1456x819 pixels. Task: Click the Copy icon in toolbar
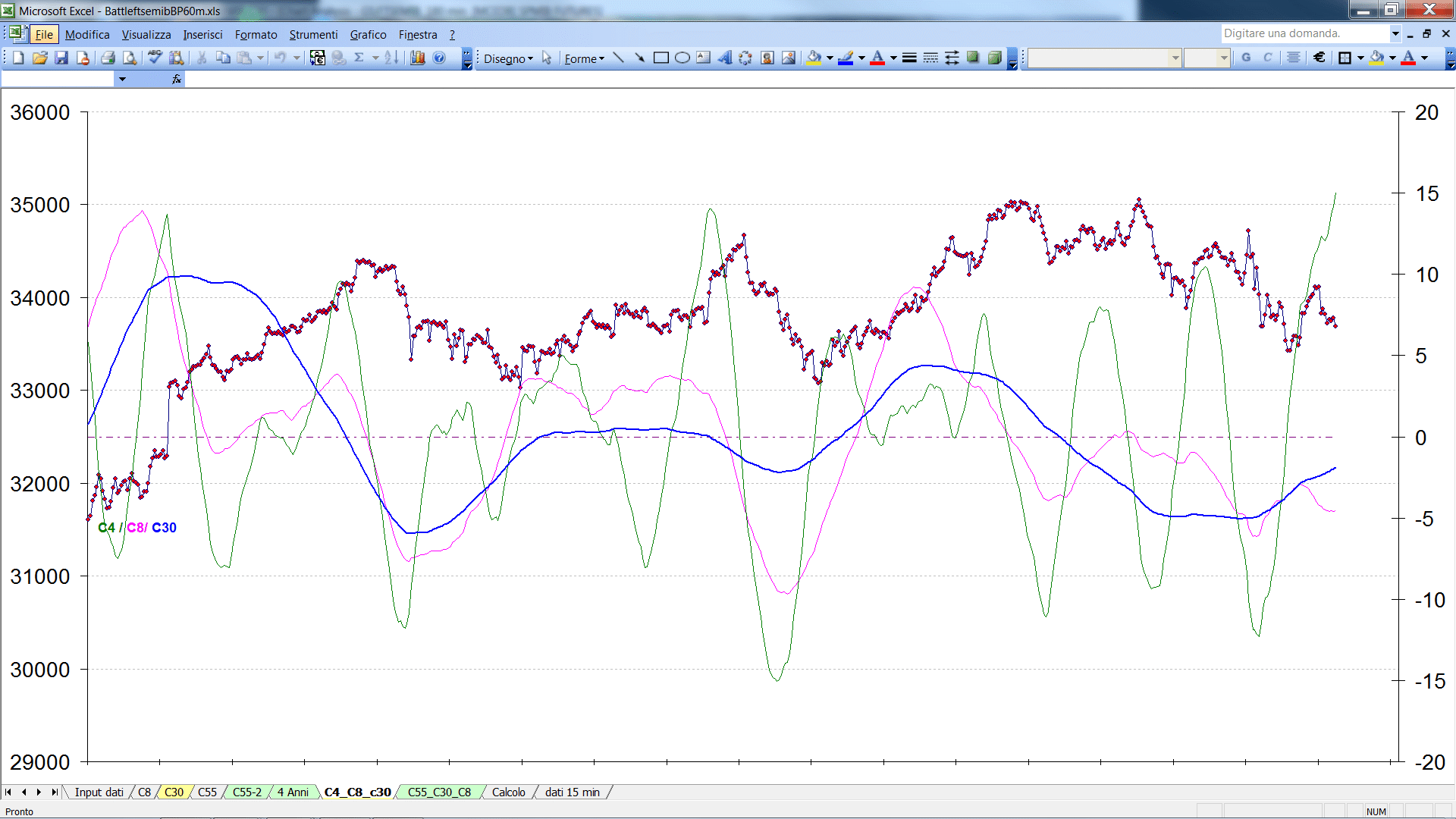223,58
